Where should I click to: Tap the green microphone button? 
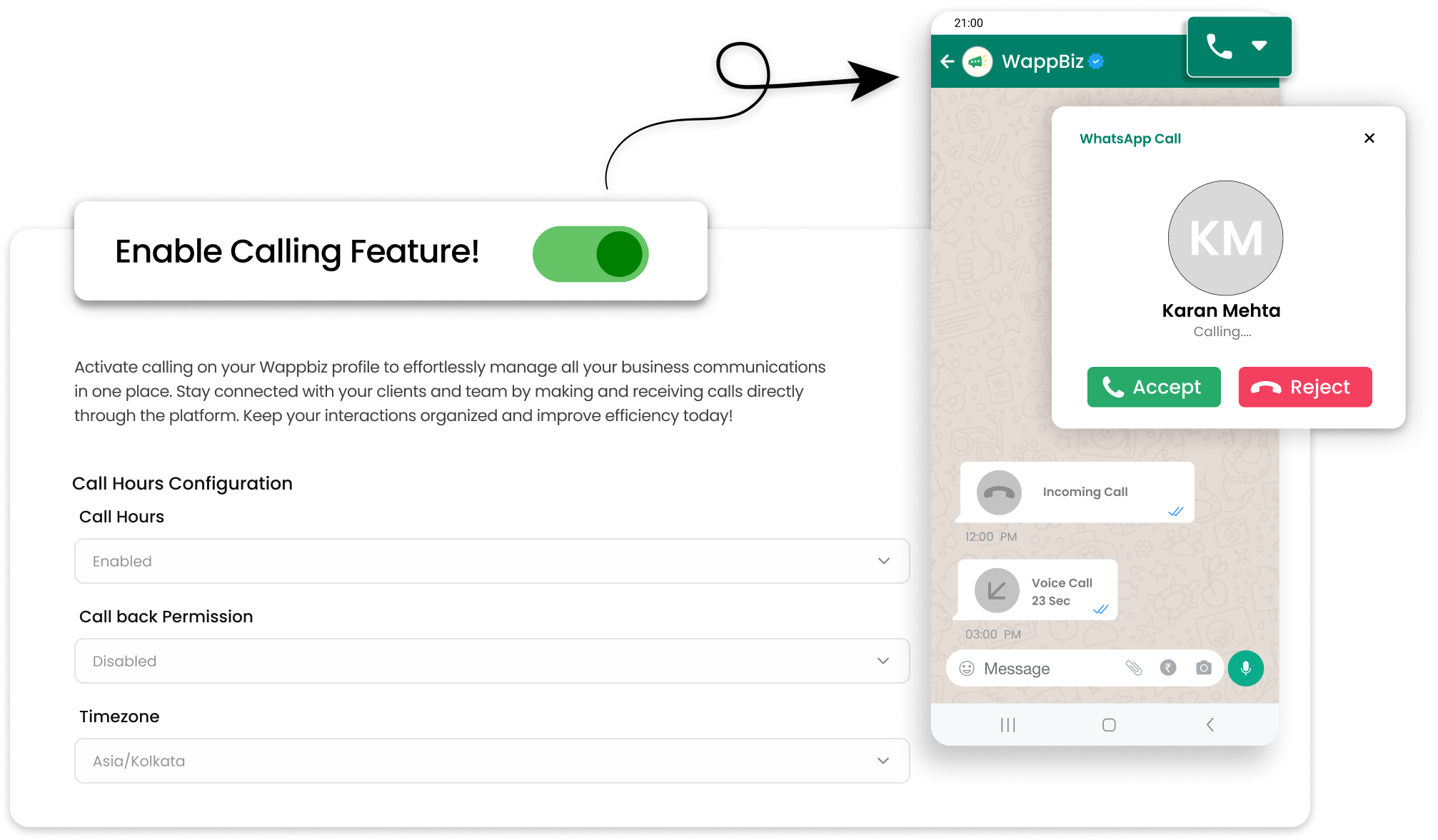(1246, 668)
